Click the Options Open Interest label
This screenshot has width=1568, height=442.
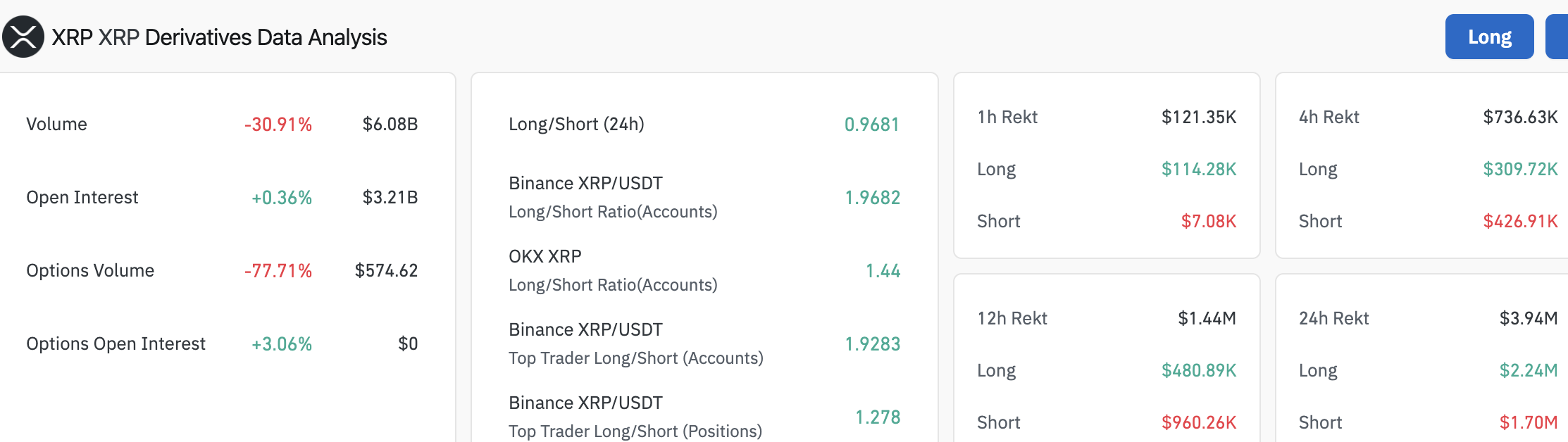[x=116, y=343]
